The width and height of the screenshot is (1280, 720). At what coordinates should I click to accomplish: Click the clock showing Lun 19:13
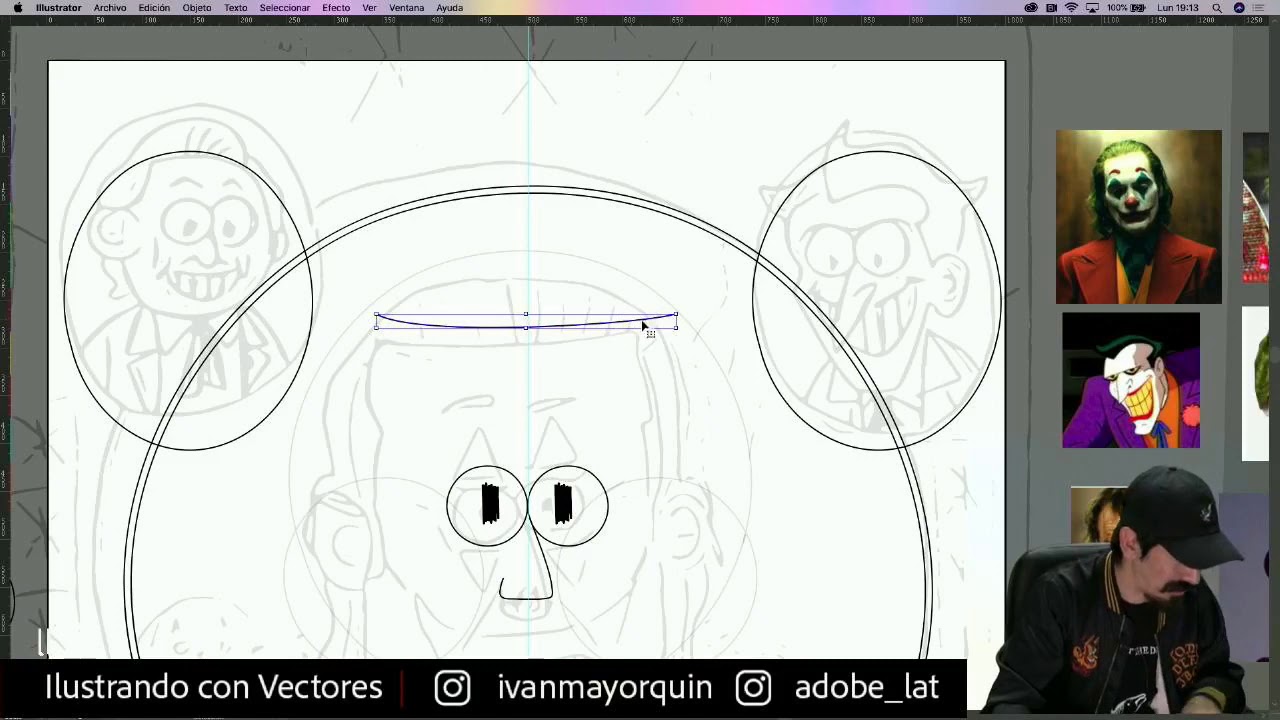1178,7
